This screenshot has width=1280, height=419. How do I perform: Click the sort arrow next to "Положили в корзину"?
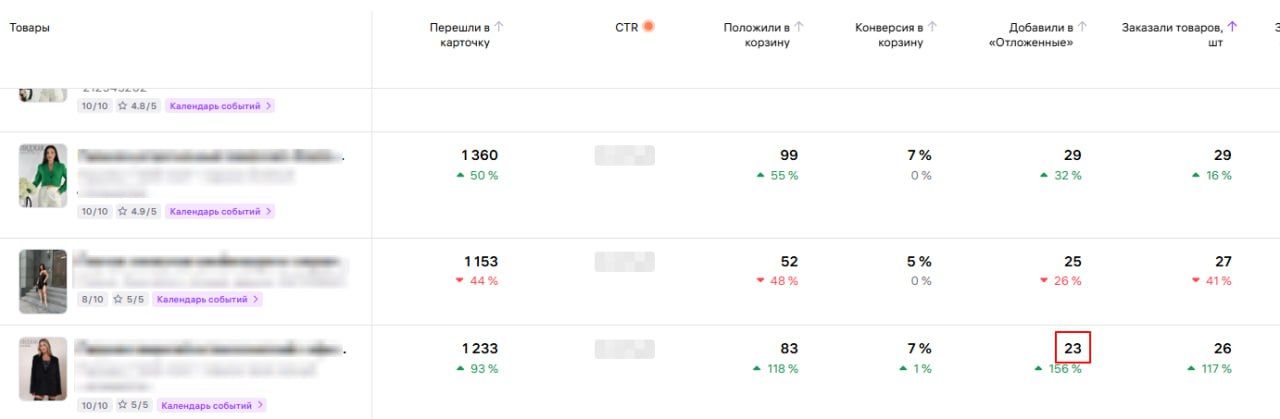pyautogui.click(x=799, y=27)
